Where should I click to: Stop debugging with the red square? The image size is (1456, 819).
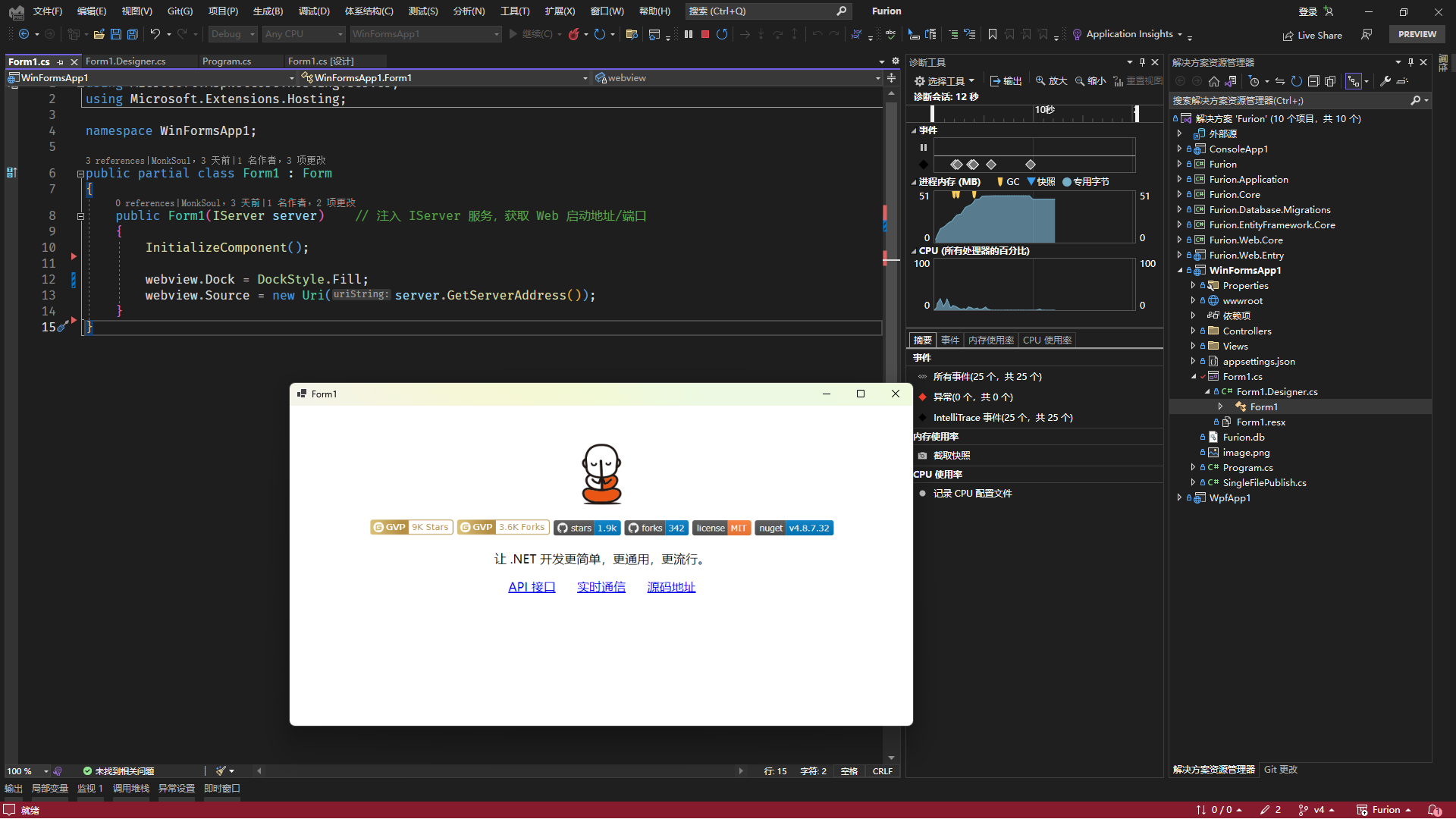tap(705, 34)
